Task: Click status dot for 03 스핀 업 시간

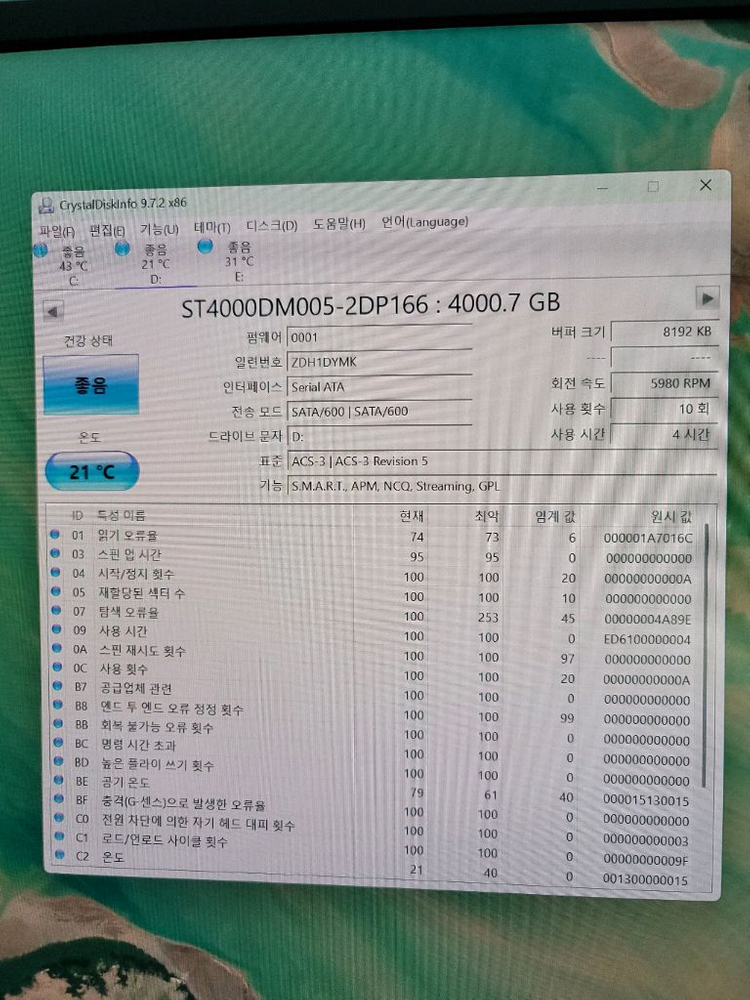Action: tap(55, 554)
